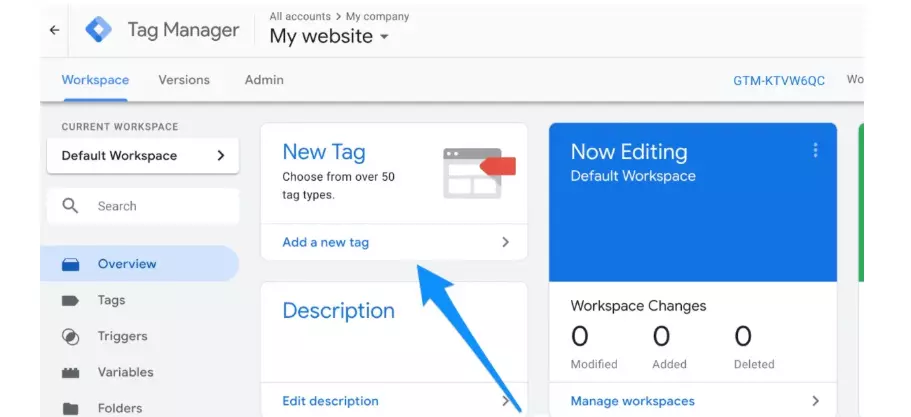Click the Variables brick icon

tap(70, 373)
